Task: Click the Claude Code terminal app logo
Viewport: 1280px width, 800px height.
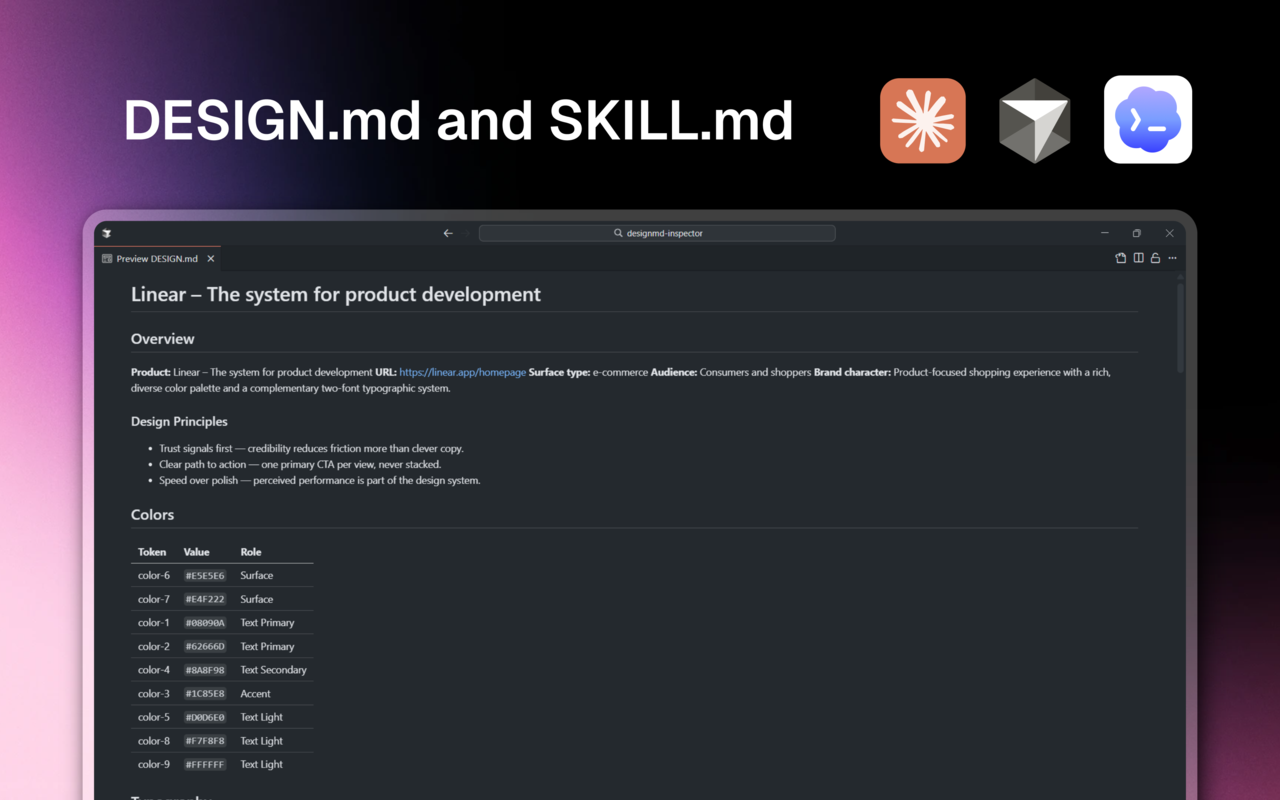Action: coord(1147,119)
